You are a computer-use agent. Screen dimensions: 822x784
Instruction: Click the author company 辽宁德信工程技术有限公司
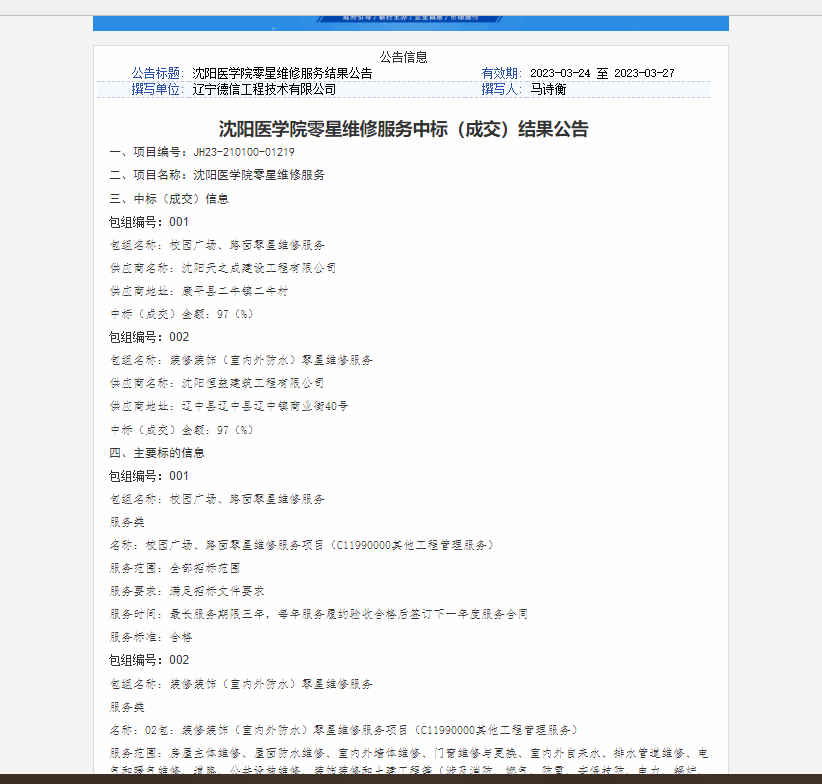click(x=264, y=89)
